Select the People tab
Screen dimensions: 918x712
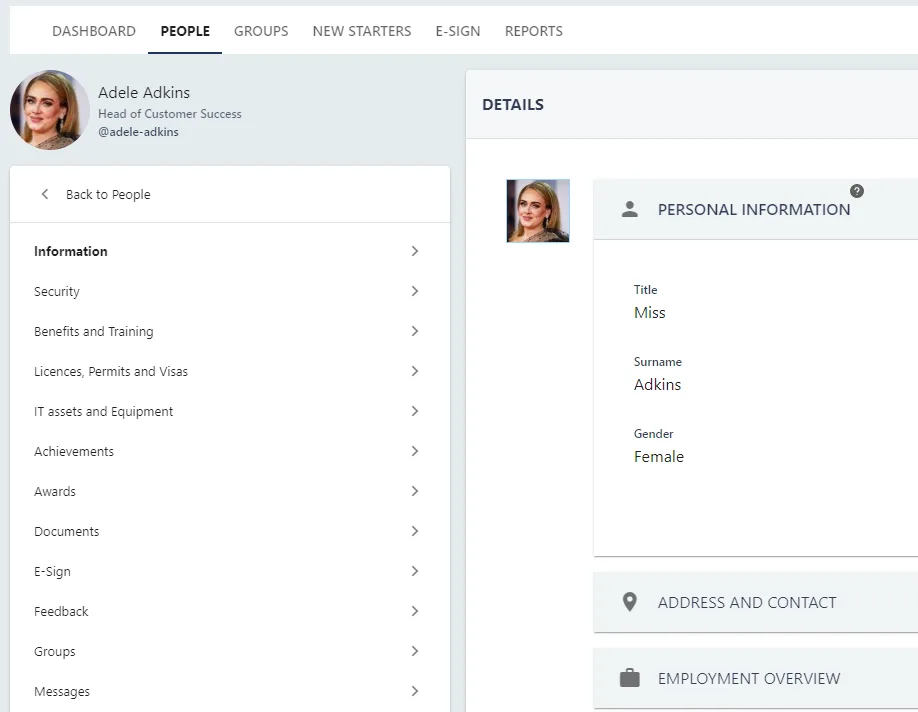(x=185, y=31)
